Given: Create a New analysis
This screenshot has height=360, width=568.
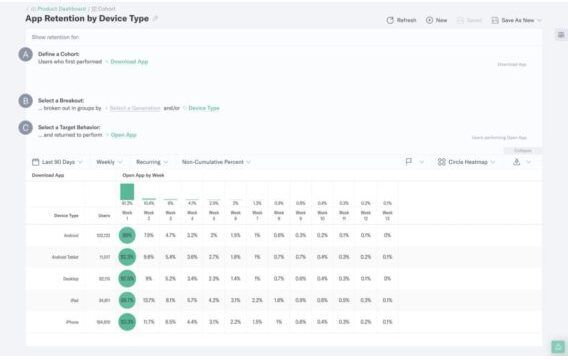Looking at the screenshot, I should [x=436, y=20].
